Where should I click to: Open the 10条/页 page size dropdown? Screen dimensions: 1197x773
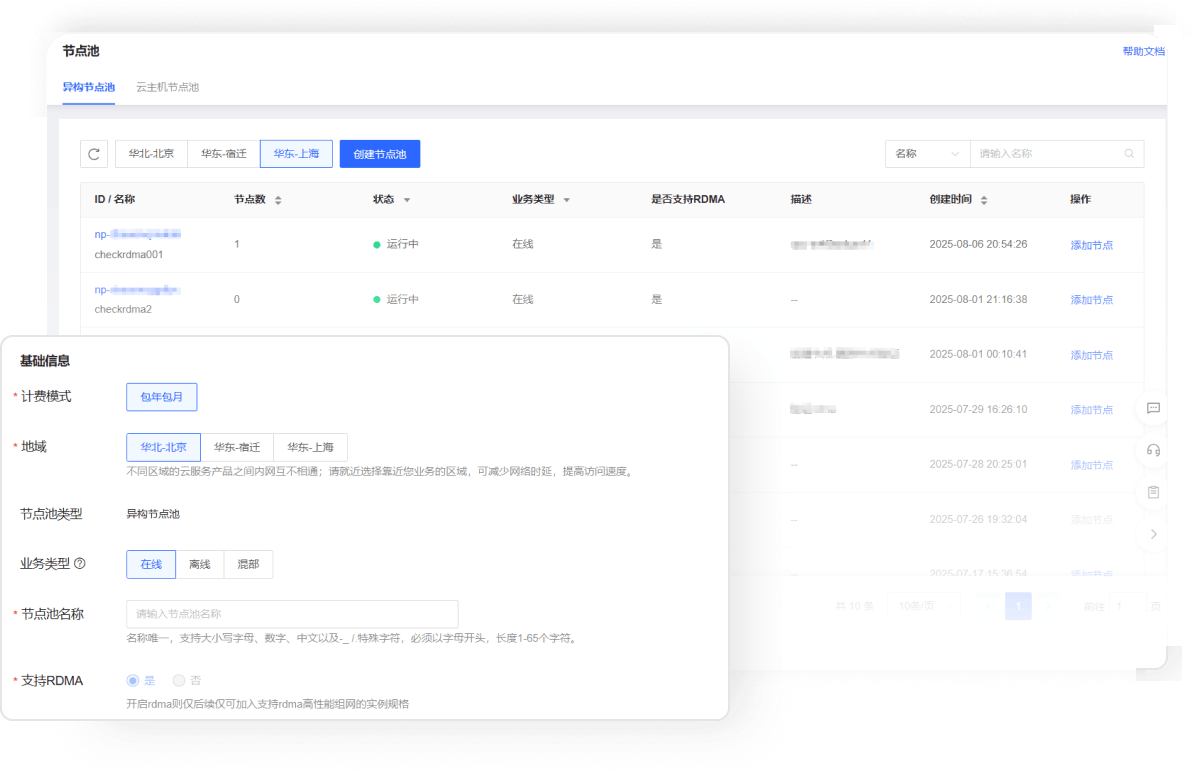pyautogui.click(x=923, y=605)
